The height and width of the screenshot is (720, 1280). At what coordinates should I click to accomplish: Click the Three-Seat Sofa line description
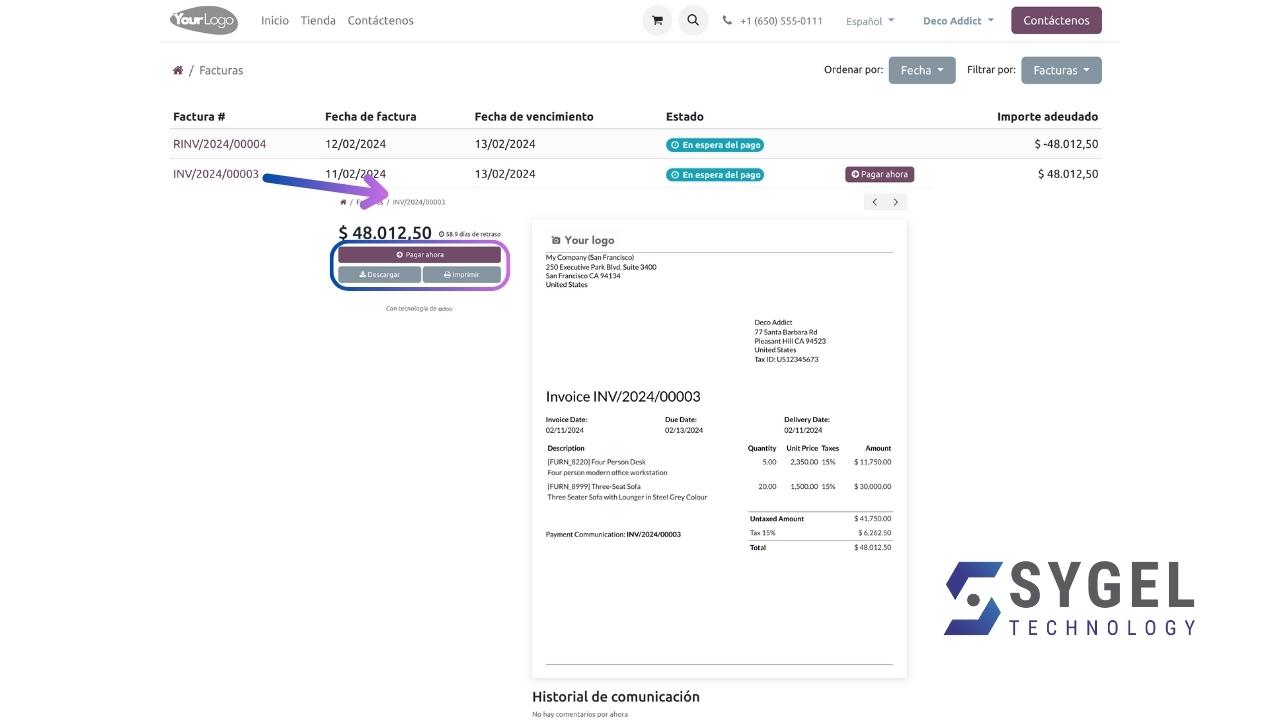point(594,486)
